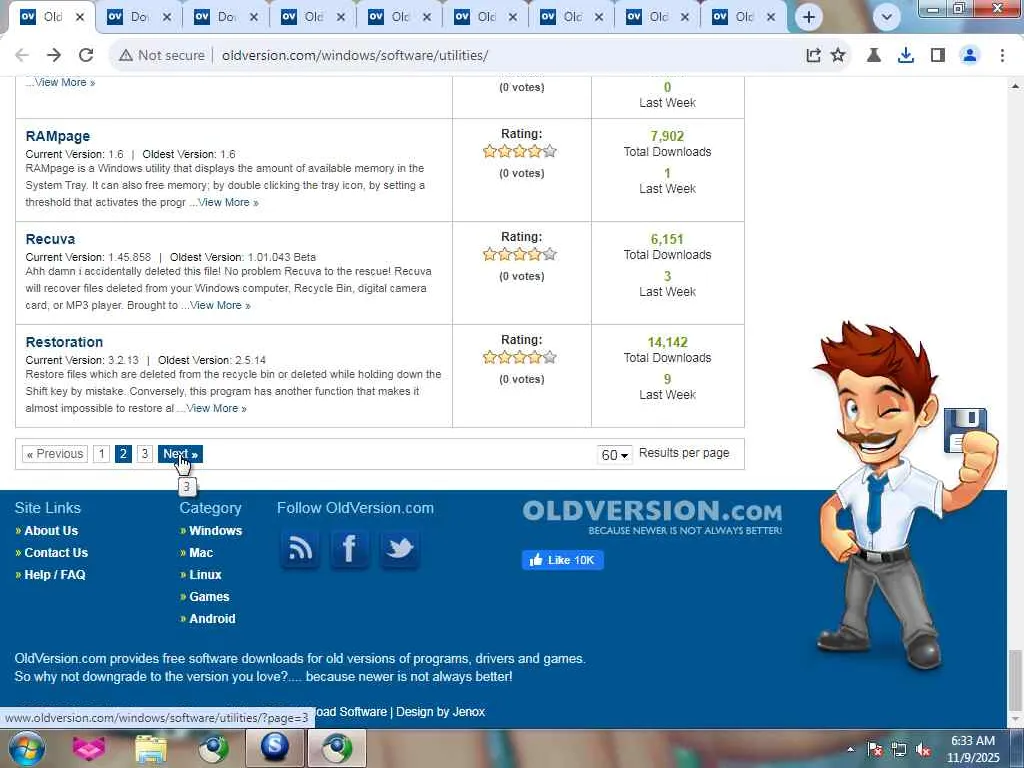
Task: Select current page 2 button
Action: [x=123, y=454]
